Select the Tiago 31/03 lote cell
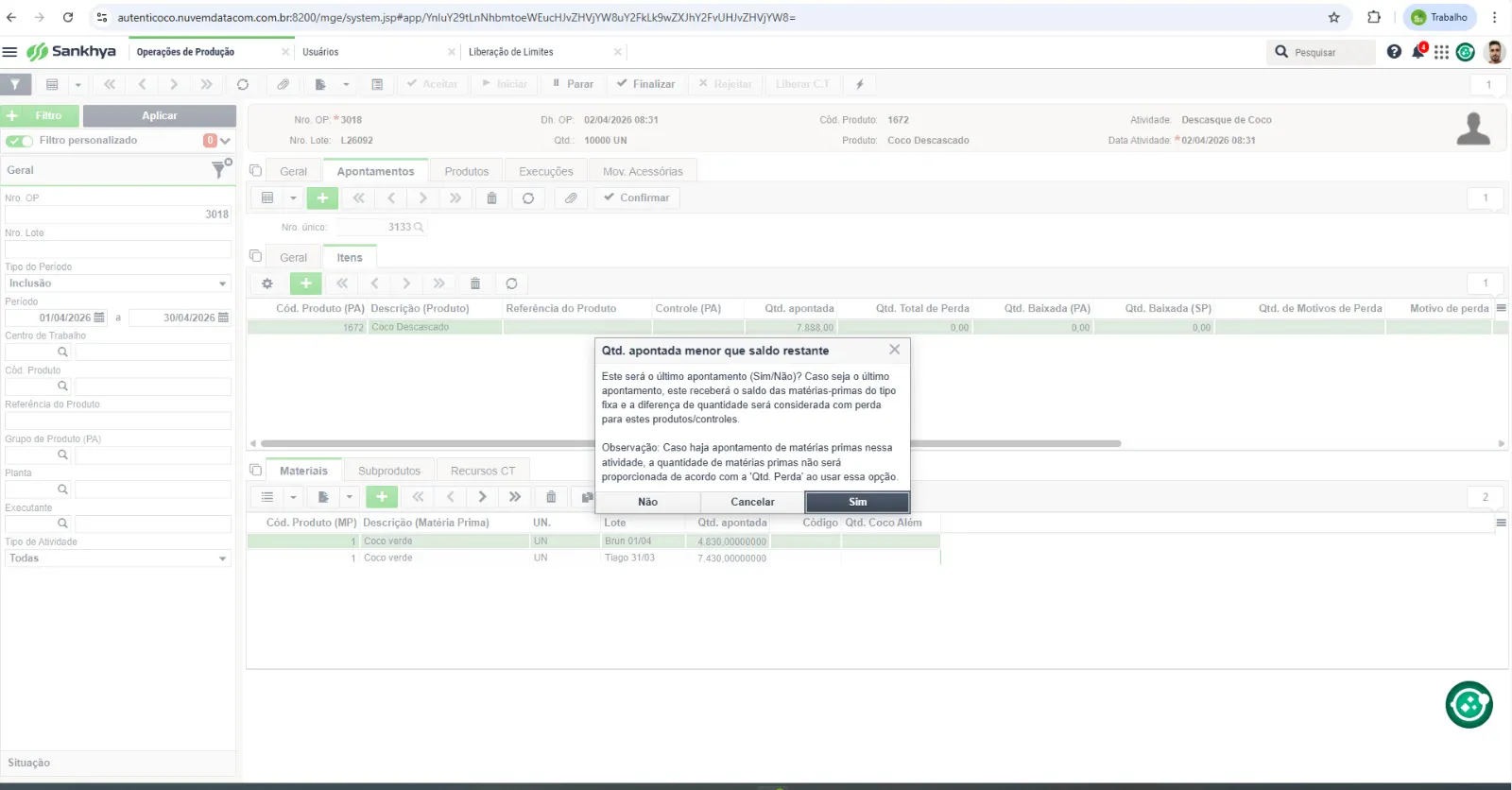This screenshot has height=790, width=1512. pyautogui.click(x=644, y=558)
